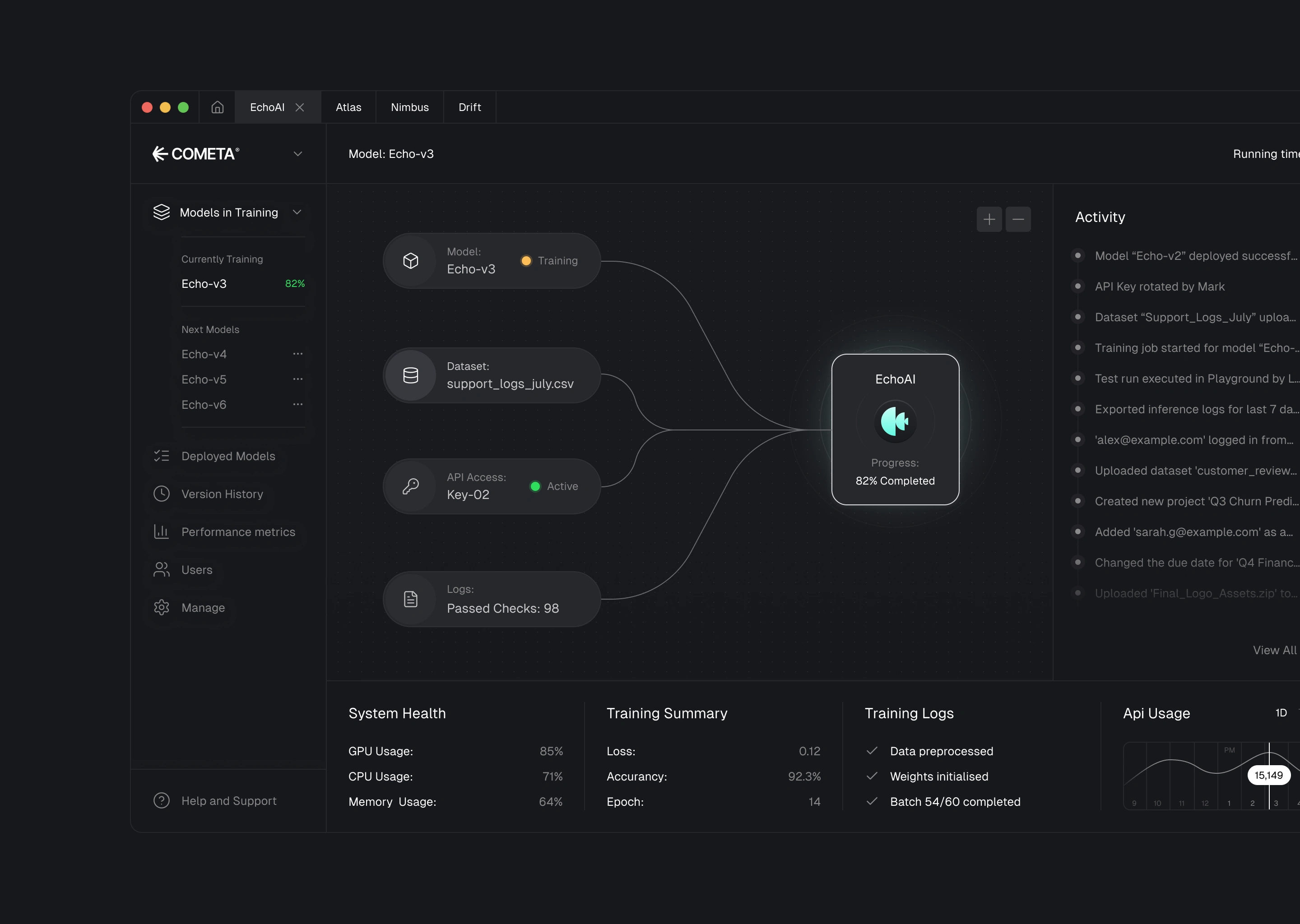Open options menu for Echo-v4

click(x=297, y=354)
